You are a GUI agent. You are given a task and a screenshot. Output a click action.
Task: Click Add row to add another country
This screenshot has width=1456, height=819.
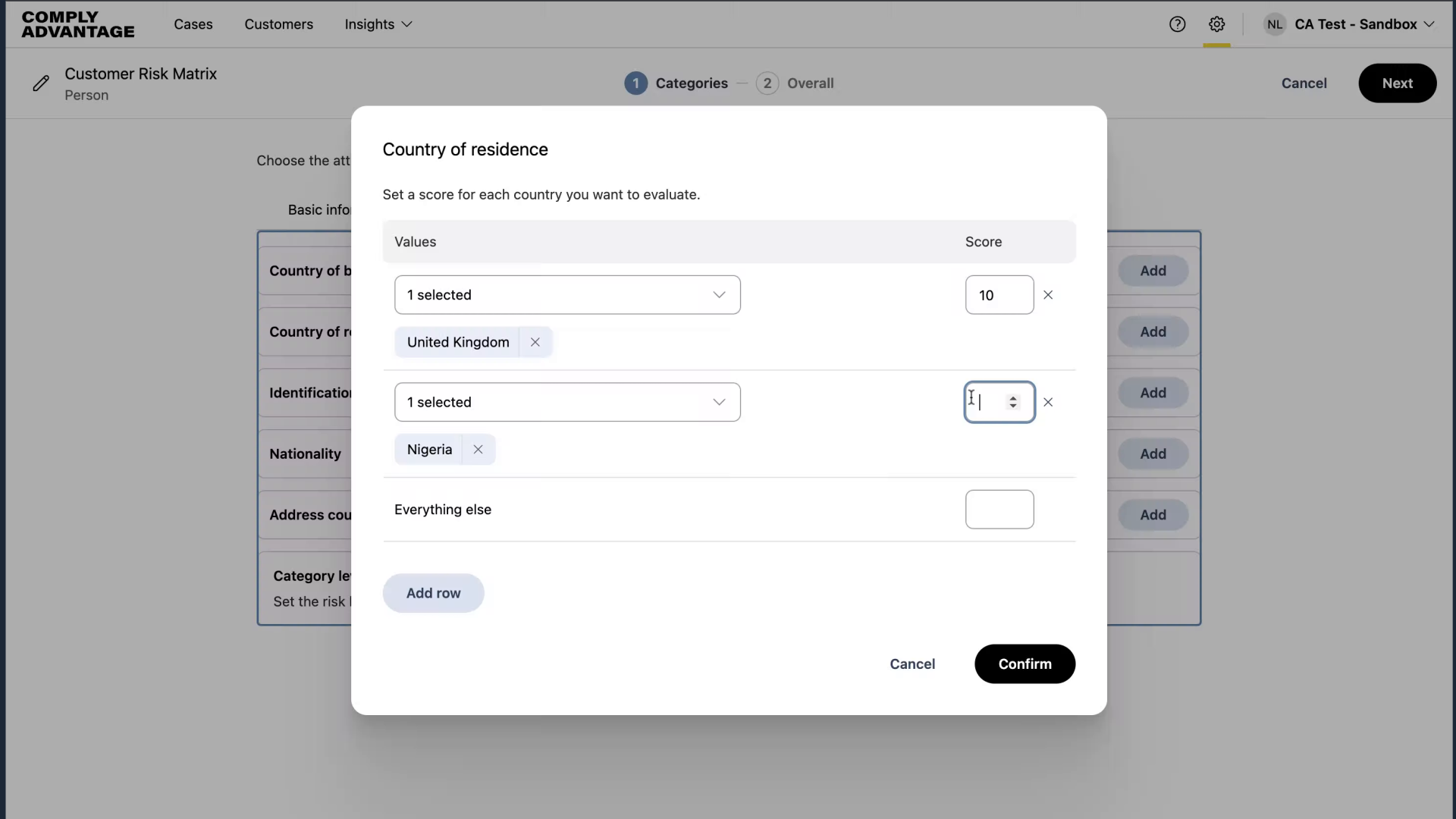point(433,593)
